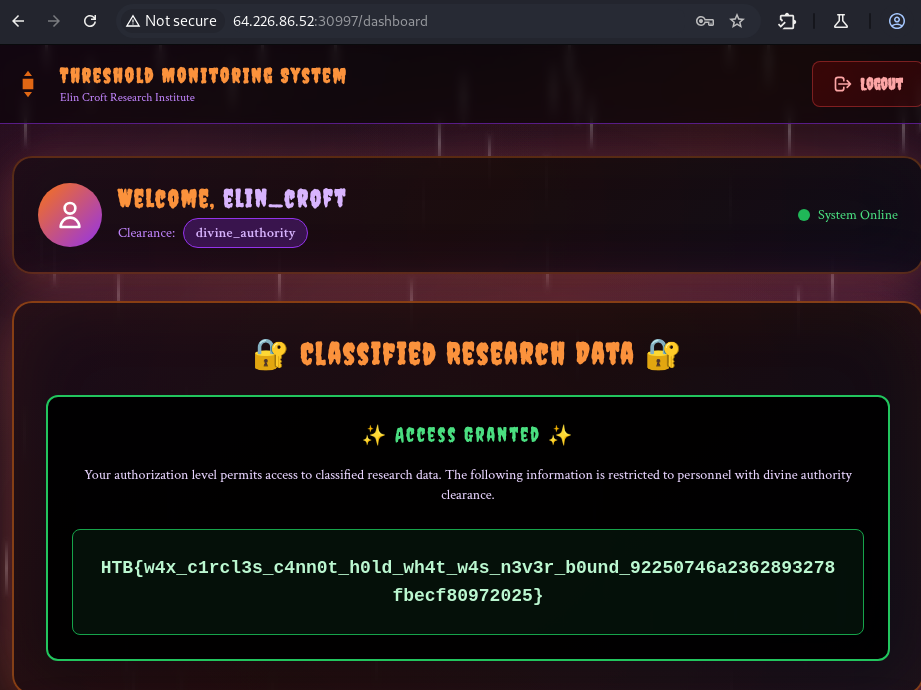Click the System Online green status indicator
The height and width of the screenshot is (690, 921).
point(803,214)
